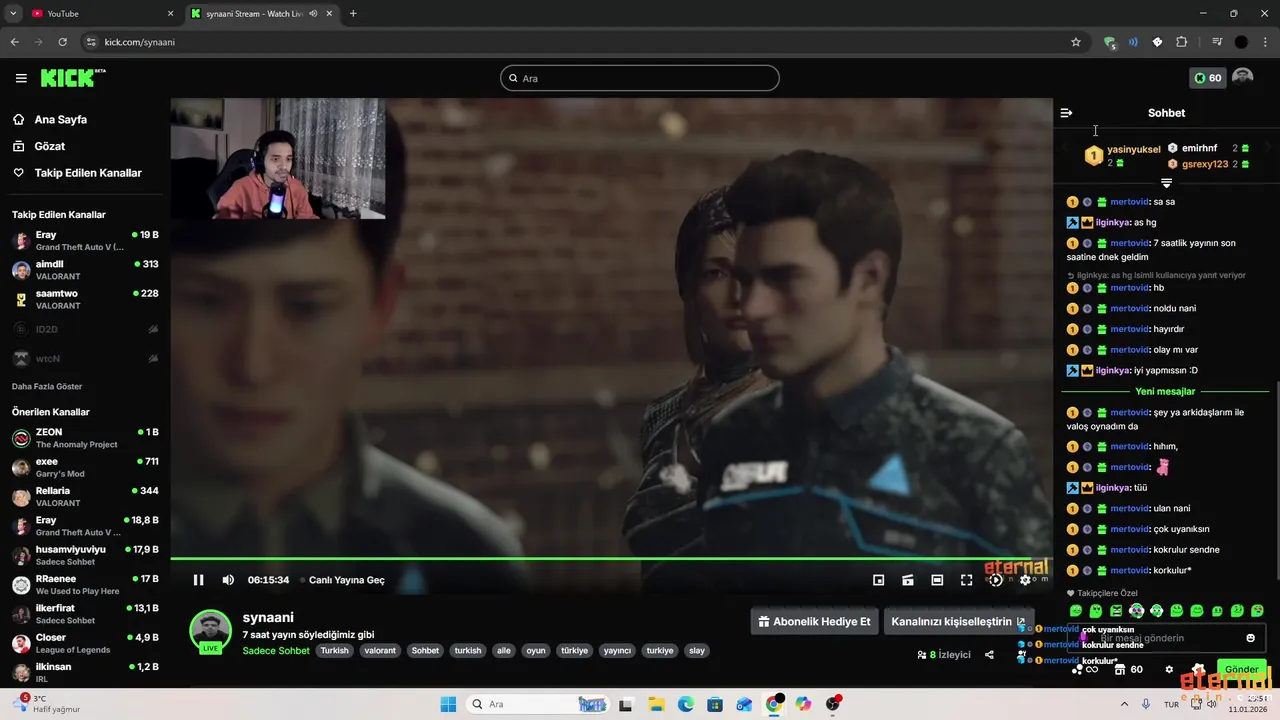
Task: Open a new browser tab
Action: coord(353,14)
